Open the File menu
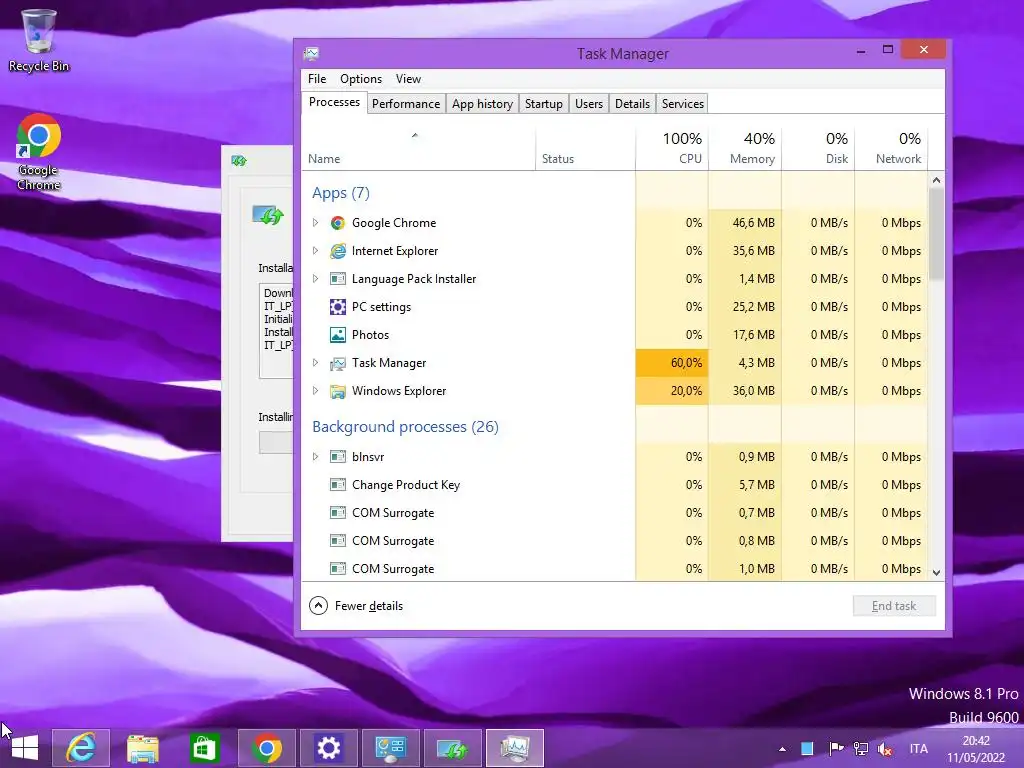The image size is (1024, 768). (x=317, y=79)
